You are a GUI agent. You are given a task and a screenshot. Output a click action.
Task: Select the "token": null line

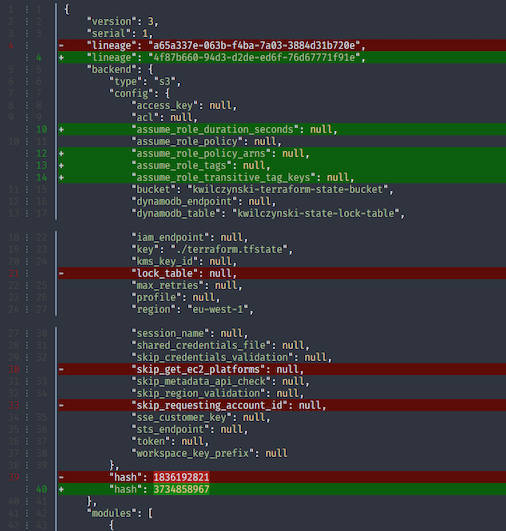(x=170, y=442)
